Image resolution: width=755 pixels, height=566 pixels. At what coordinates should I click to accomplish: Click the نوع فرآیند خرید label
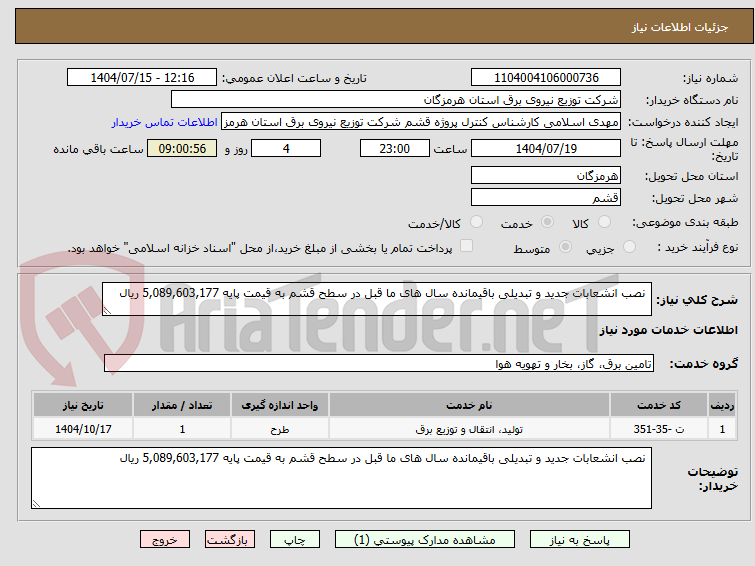click(697, 247)
